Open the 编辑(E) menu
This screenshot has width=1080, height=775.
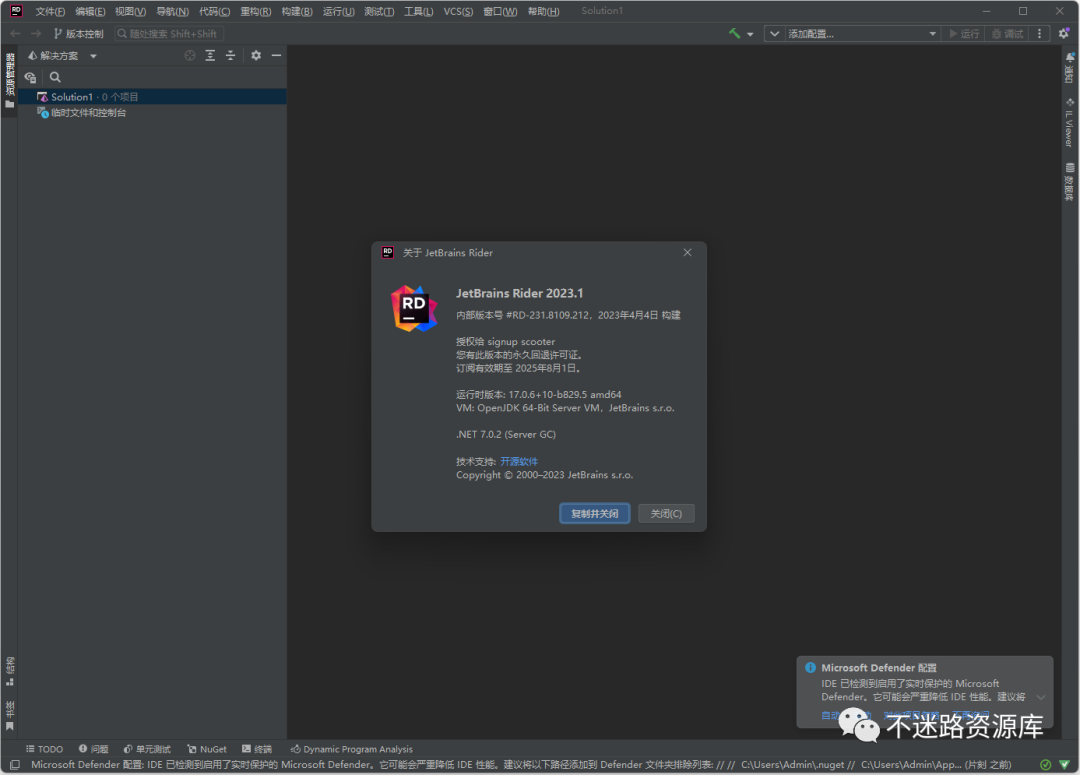pyautogui.click(x=90, y=11)
